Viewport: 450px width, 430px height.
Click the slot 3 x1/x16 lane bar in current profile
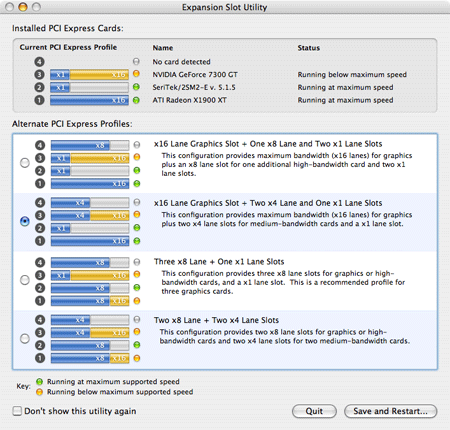coord(89,74)
